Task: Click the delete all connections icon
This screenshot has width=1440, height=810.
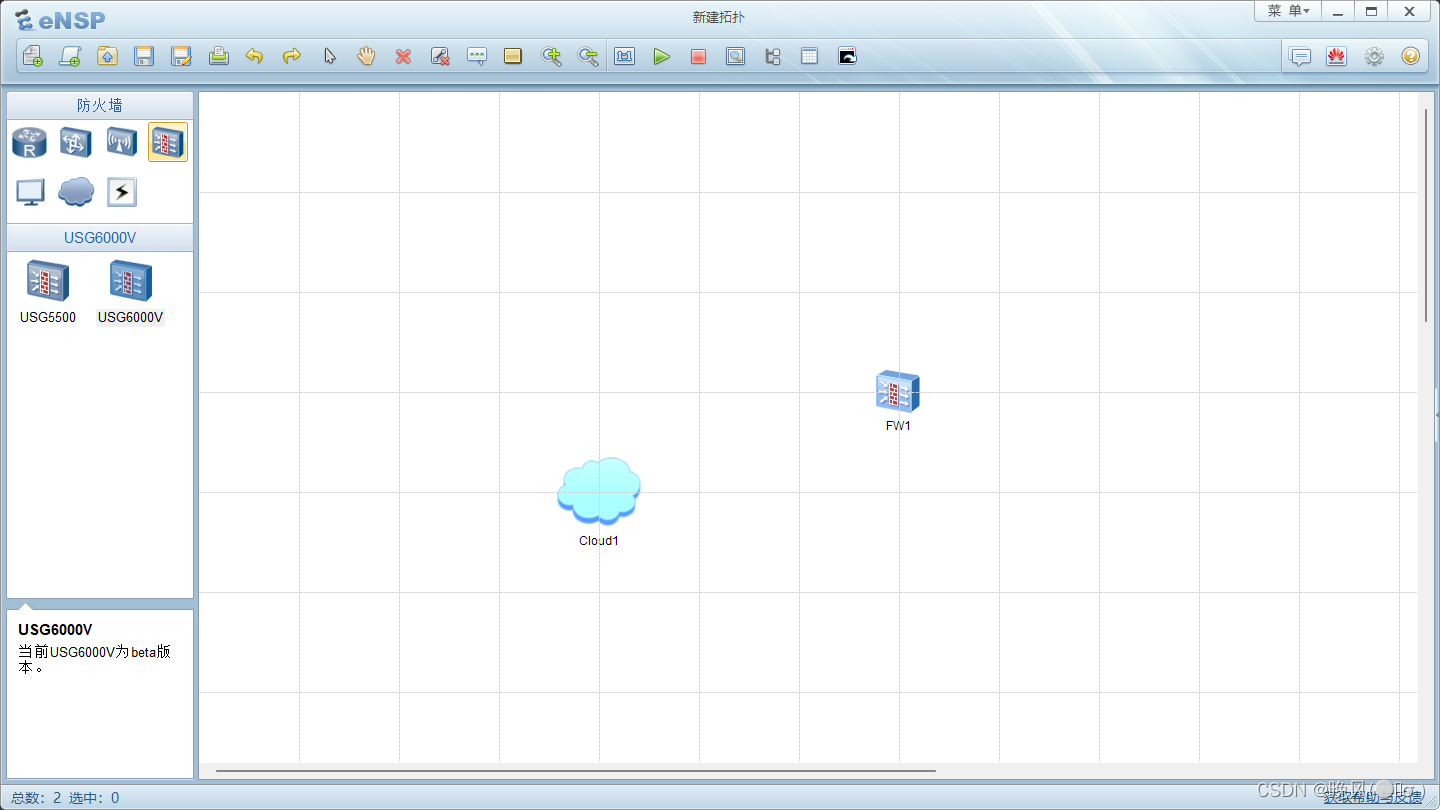Action: point(440,56)
